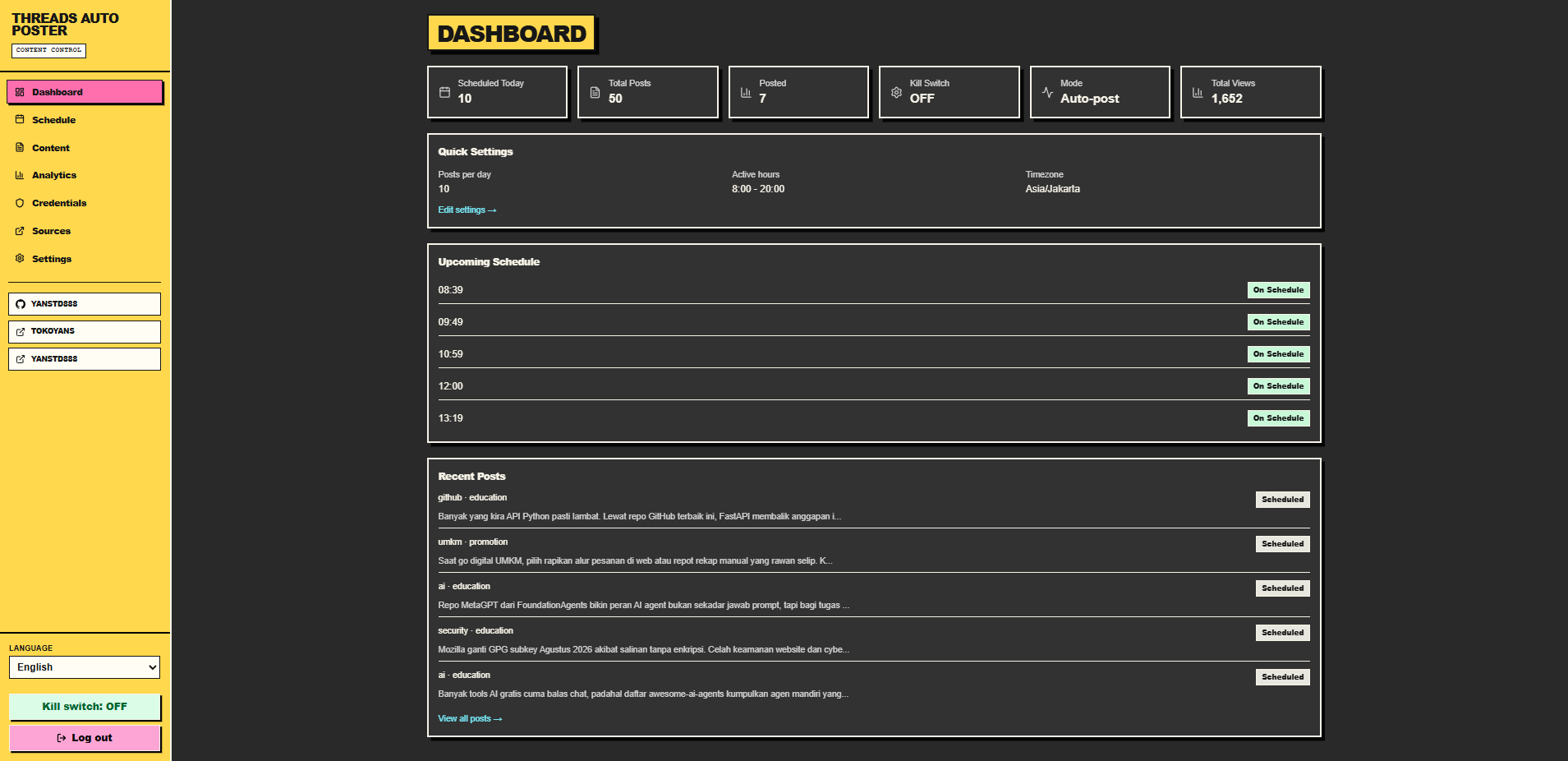This screenshot has height=761, width=1568.
Task: Click On Schedule badge for 13:19
Action: coord(1278,418)
